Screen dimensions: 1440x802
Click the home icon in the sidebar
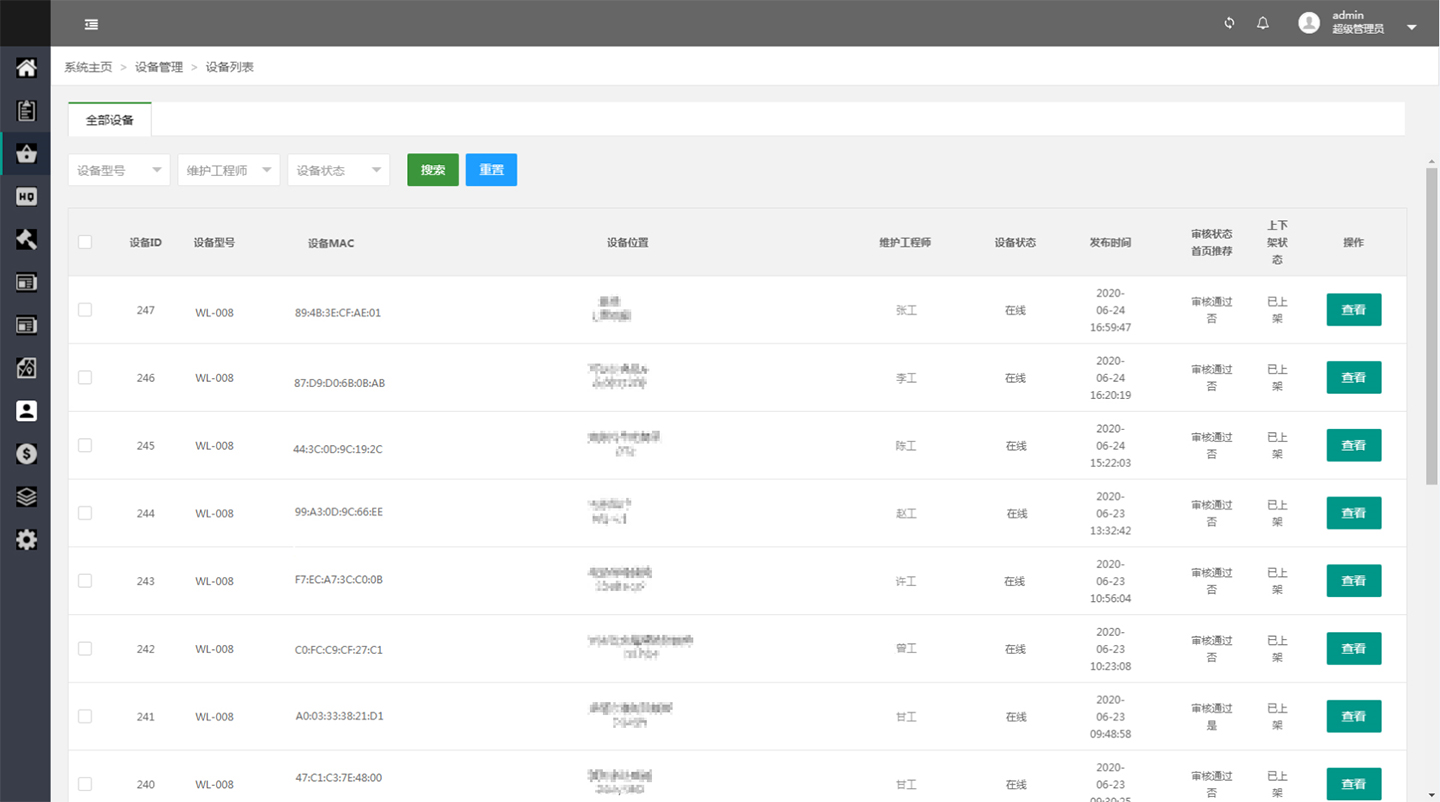26,68
